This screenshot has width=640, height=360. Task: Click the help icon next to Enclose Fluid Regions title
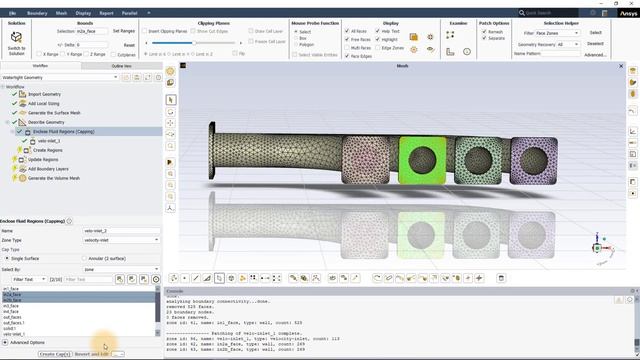tap(69, 221)
